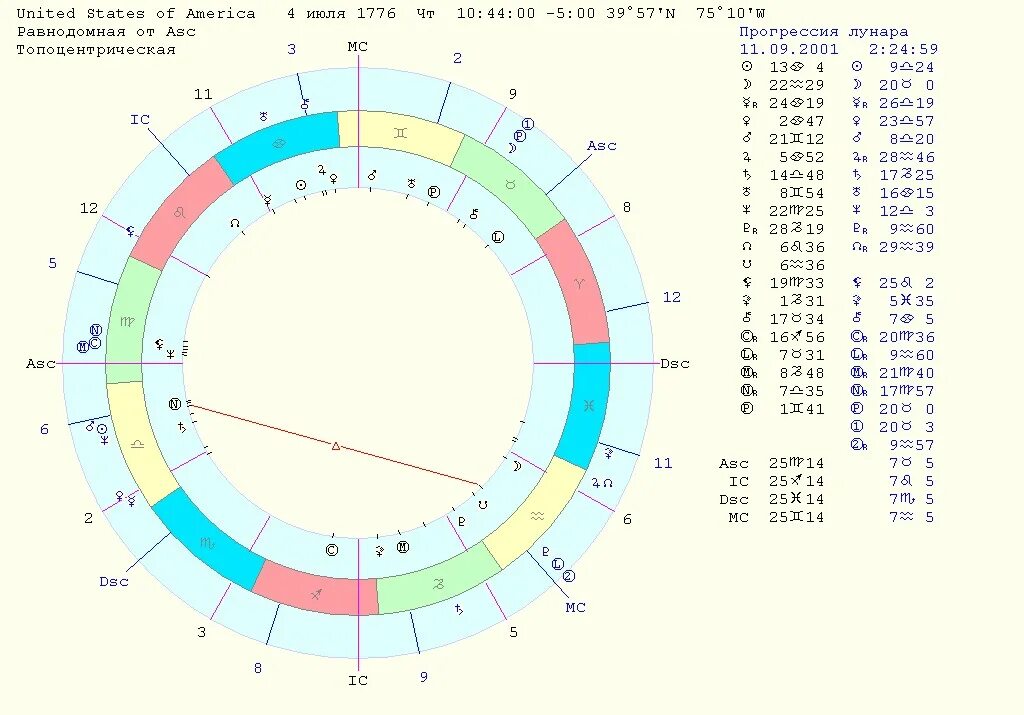This screenshot has width=1024, height=715.
Task: Click the birth time '10:44:00'
Action: [496, 13]
